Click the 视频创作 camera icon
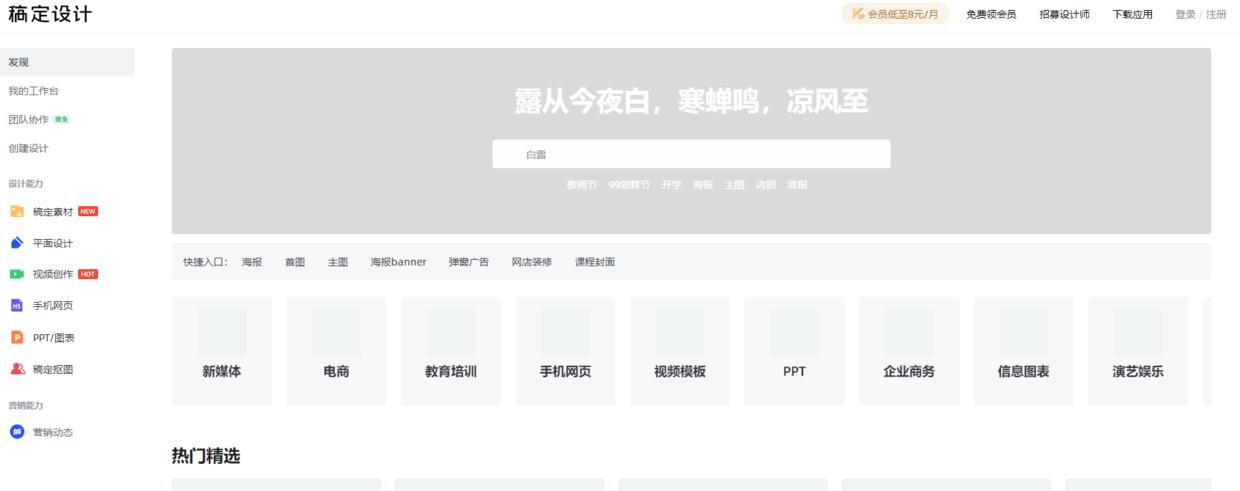The width and height of the screenshot is (1240, 491). tap(16, 274)
